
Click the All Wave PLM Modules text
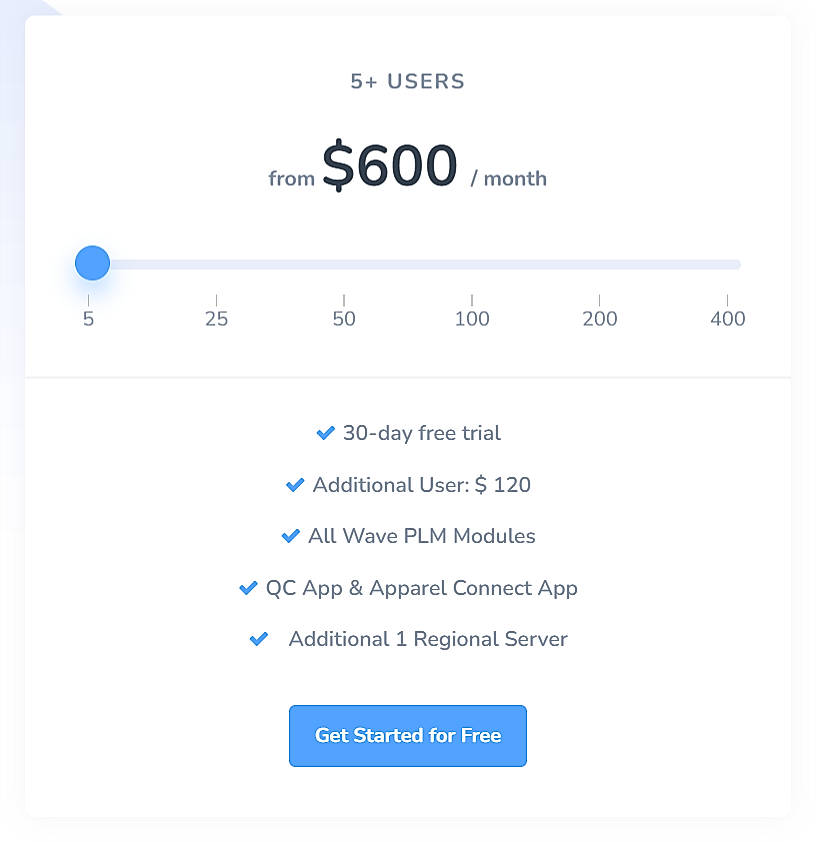[x=422, y=536]
